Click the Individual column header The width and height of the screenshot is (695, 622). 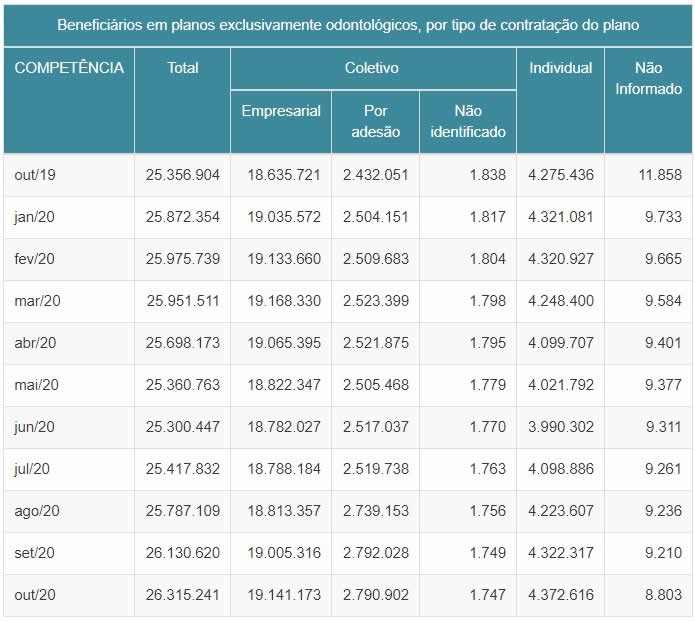[560, 68]
